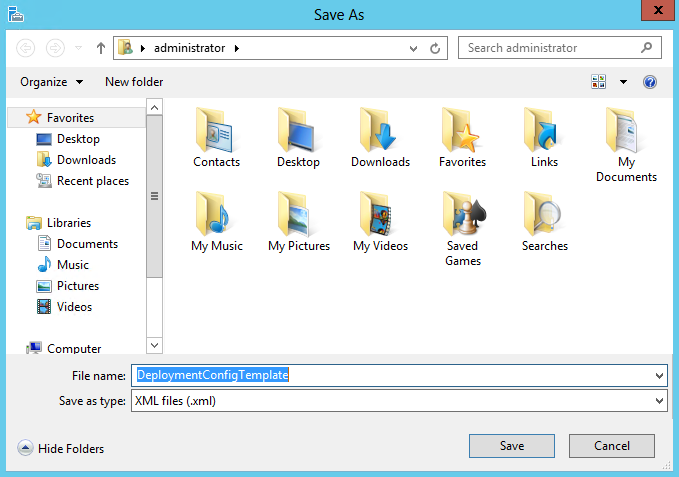Open the Organize menu

click(52, 82)
